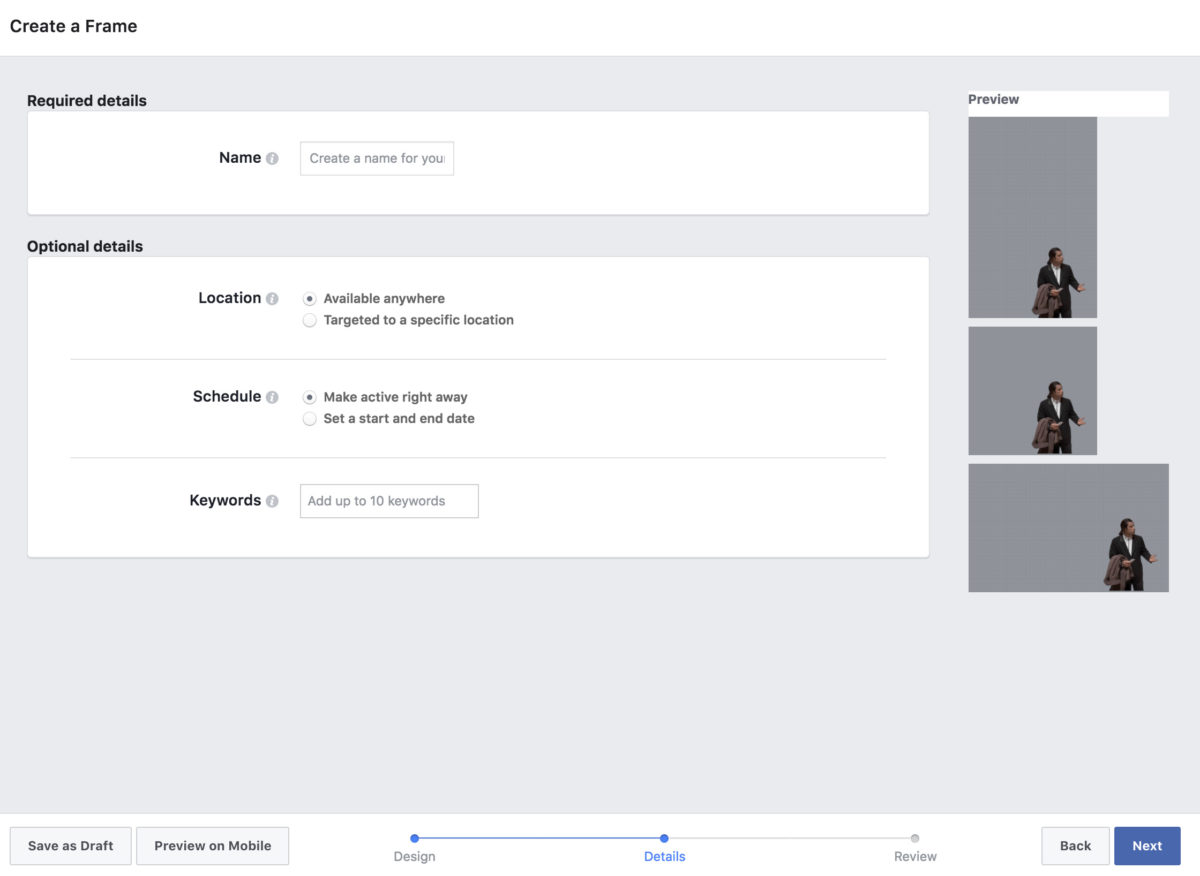Viewport: 1200px width, 876px height.
Task: Click the top portrait preview thumbnail
Action: (1032, 217)
